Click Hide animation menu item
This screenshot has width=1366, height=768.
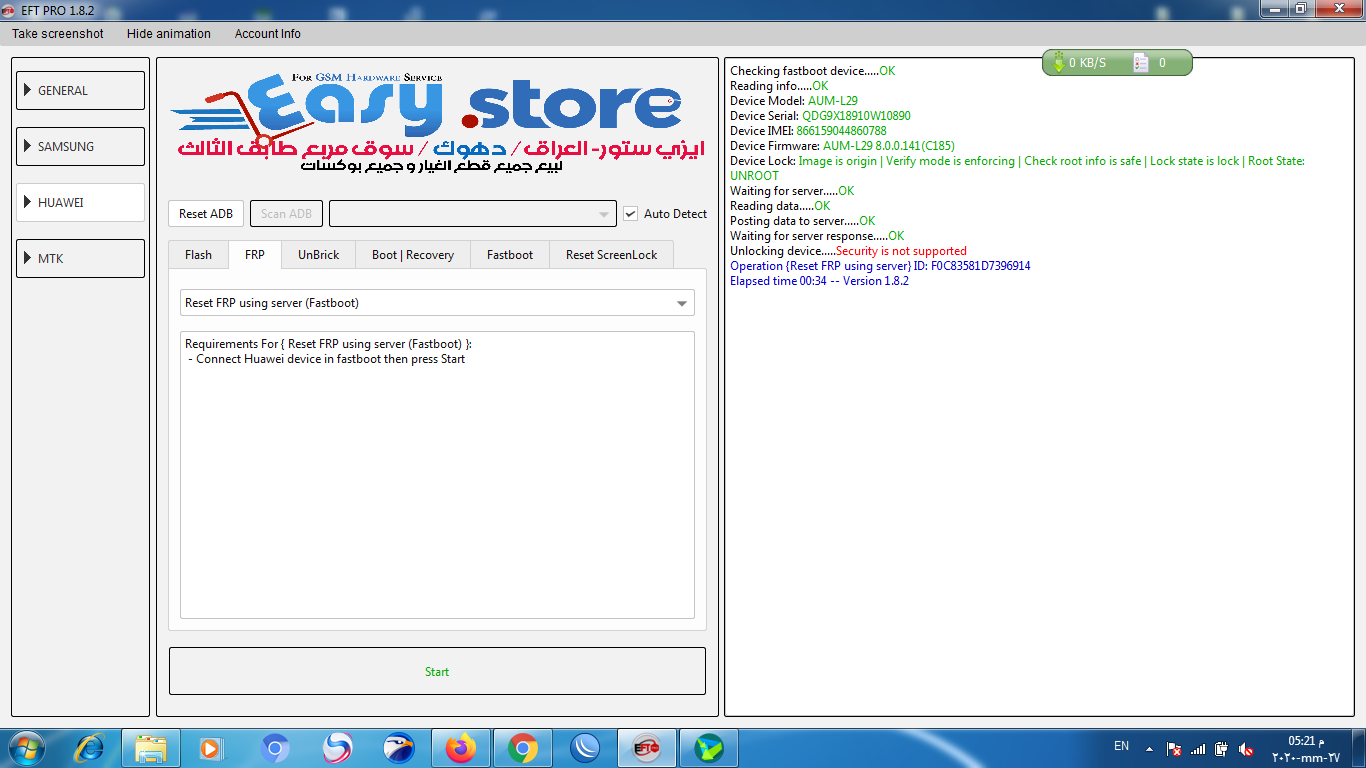(169, 34)
